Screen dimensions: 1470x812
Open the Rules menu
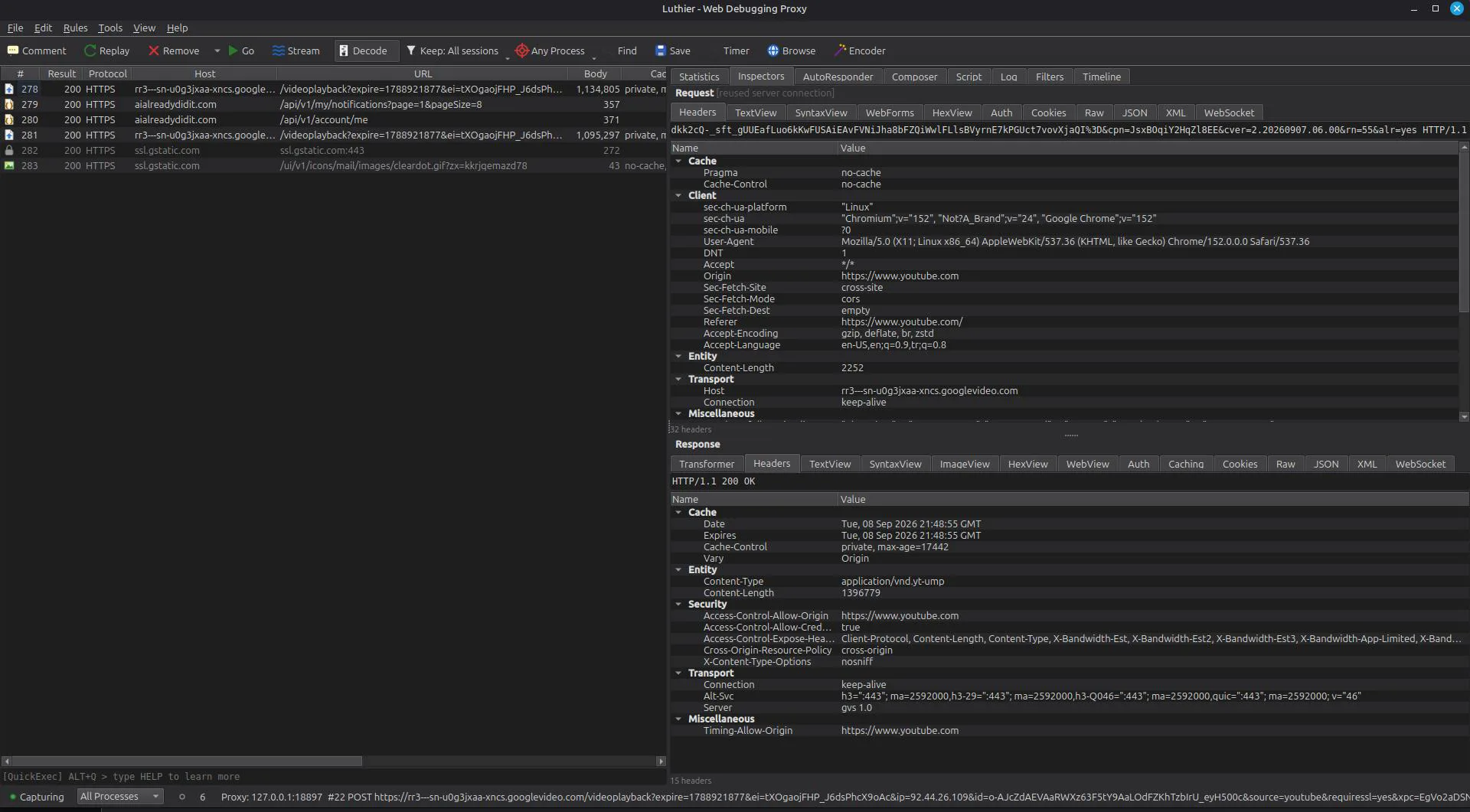tap(75, 28)
